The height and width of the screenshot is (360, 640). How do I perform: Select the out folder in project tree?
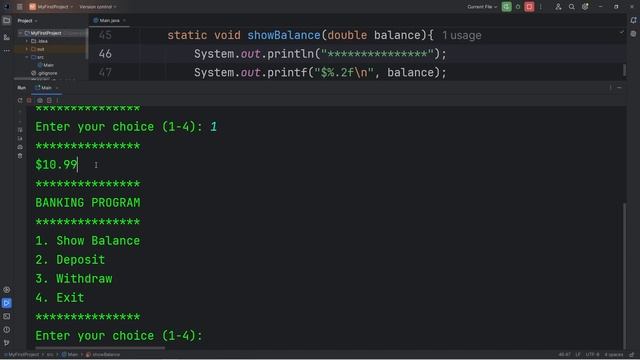(38, 49)
